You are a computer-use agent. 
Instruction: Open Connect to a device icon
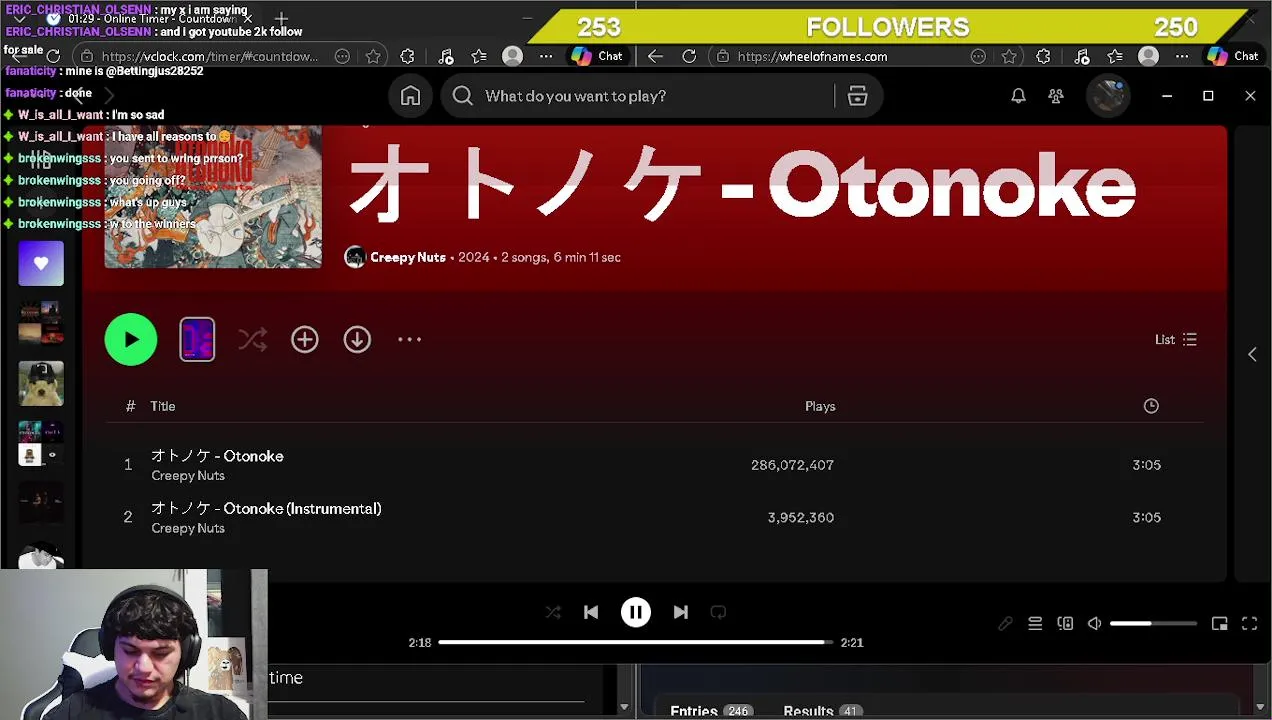[1065, 624]
